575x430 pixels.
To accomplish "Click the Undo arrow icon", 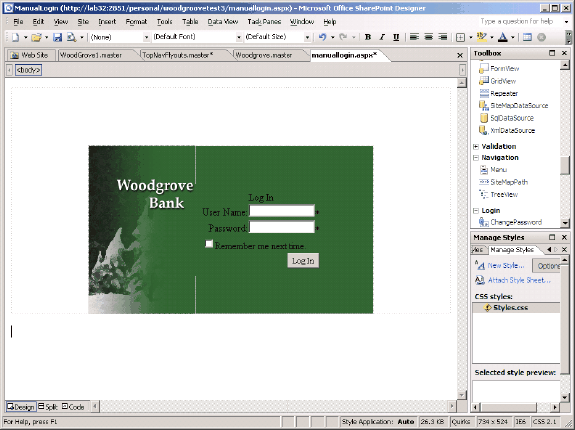I will [x=322, y=37].
